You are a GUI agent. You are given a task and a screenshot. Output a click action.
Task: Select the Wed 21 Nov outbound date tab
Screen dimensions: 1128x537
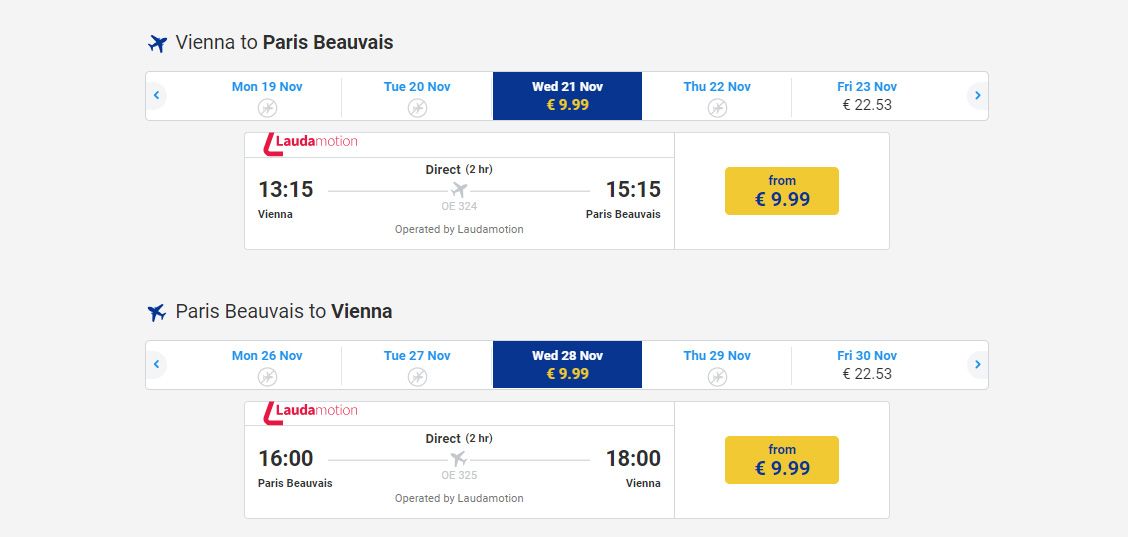(567, 96)
